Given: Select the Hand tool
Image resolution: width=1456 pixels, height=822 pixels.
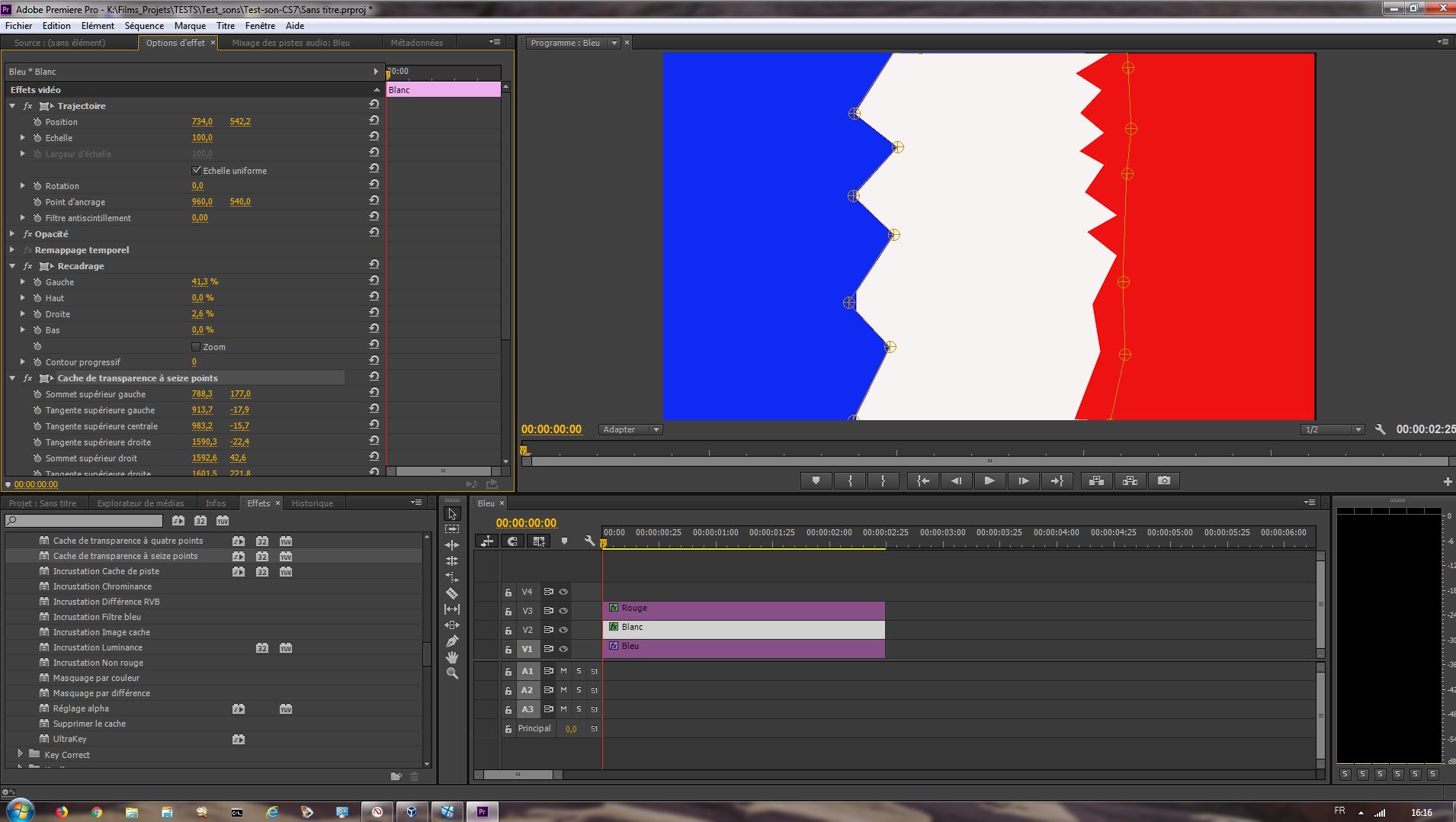Looking at the screenshot, I should tap(452, 657).
